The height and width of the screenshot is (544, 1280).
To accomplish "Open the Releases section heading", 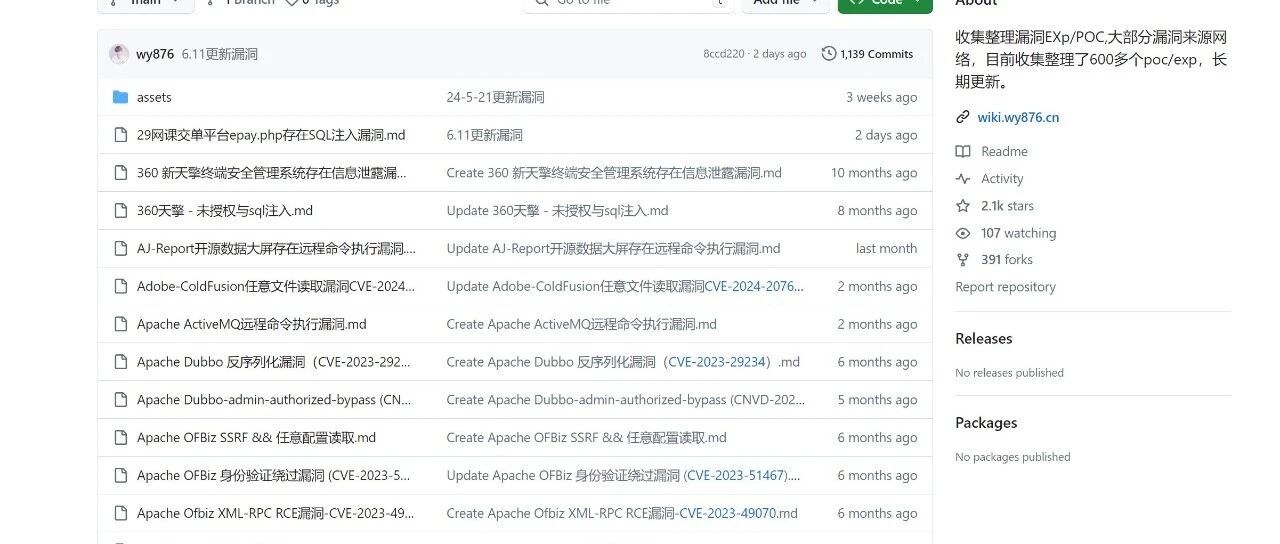I will pos(984,339).
